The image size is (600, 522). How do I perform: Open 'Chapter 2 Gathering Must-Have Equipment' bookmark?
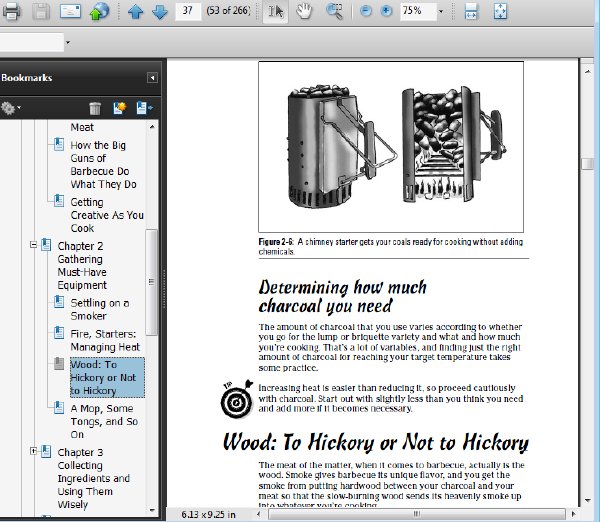(x=82, y=265)
